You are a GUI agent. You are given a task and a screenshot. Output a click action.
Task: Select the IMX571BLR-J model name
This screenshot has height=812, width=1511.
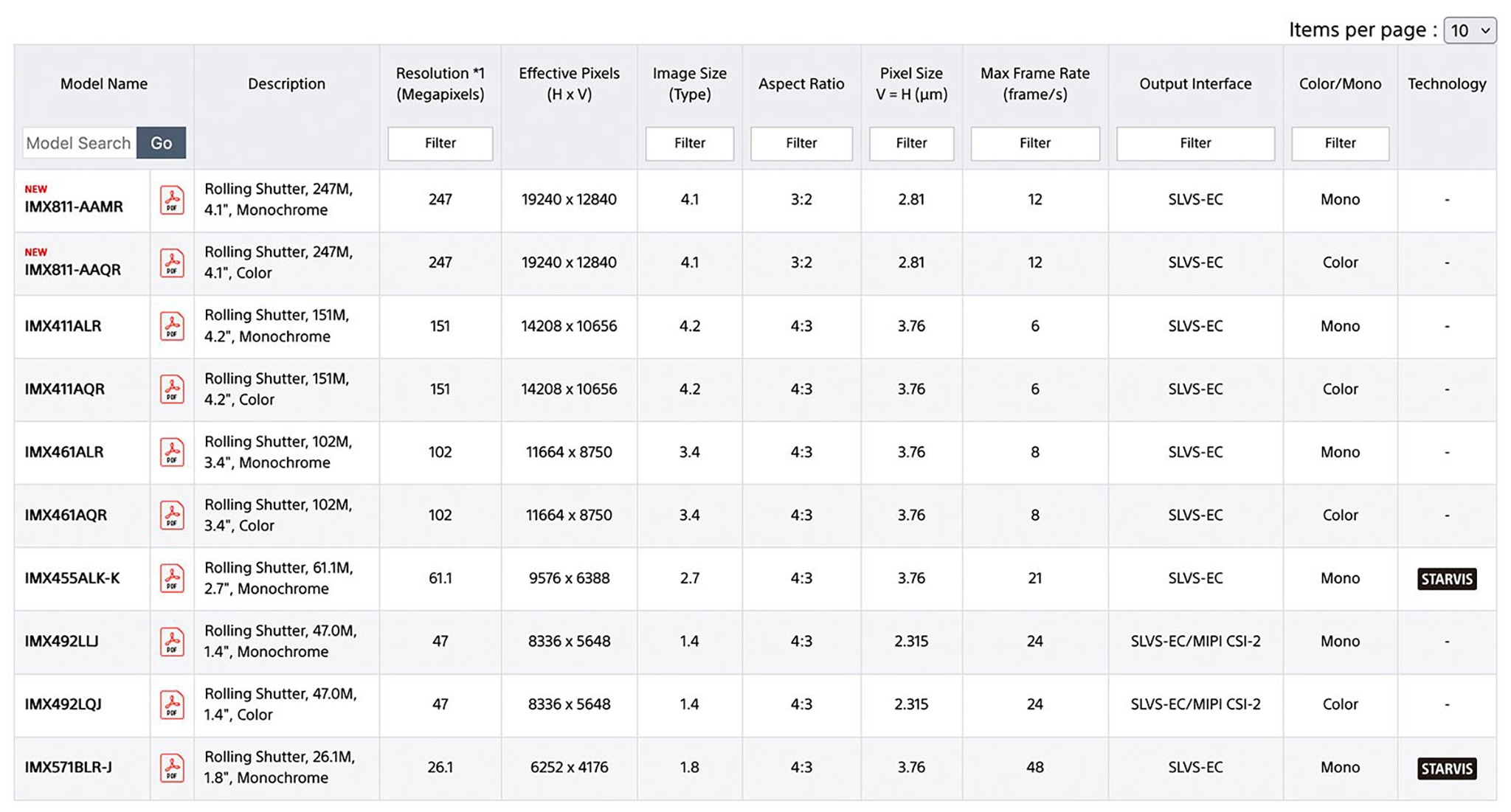(69, 768)
